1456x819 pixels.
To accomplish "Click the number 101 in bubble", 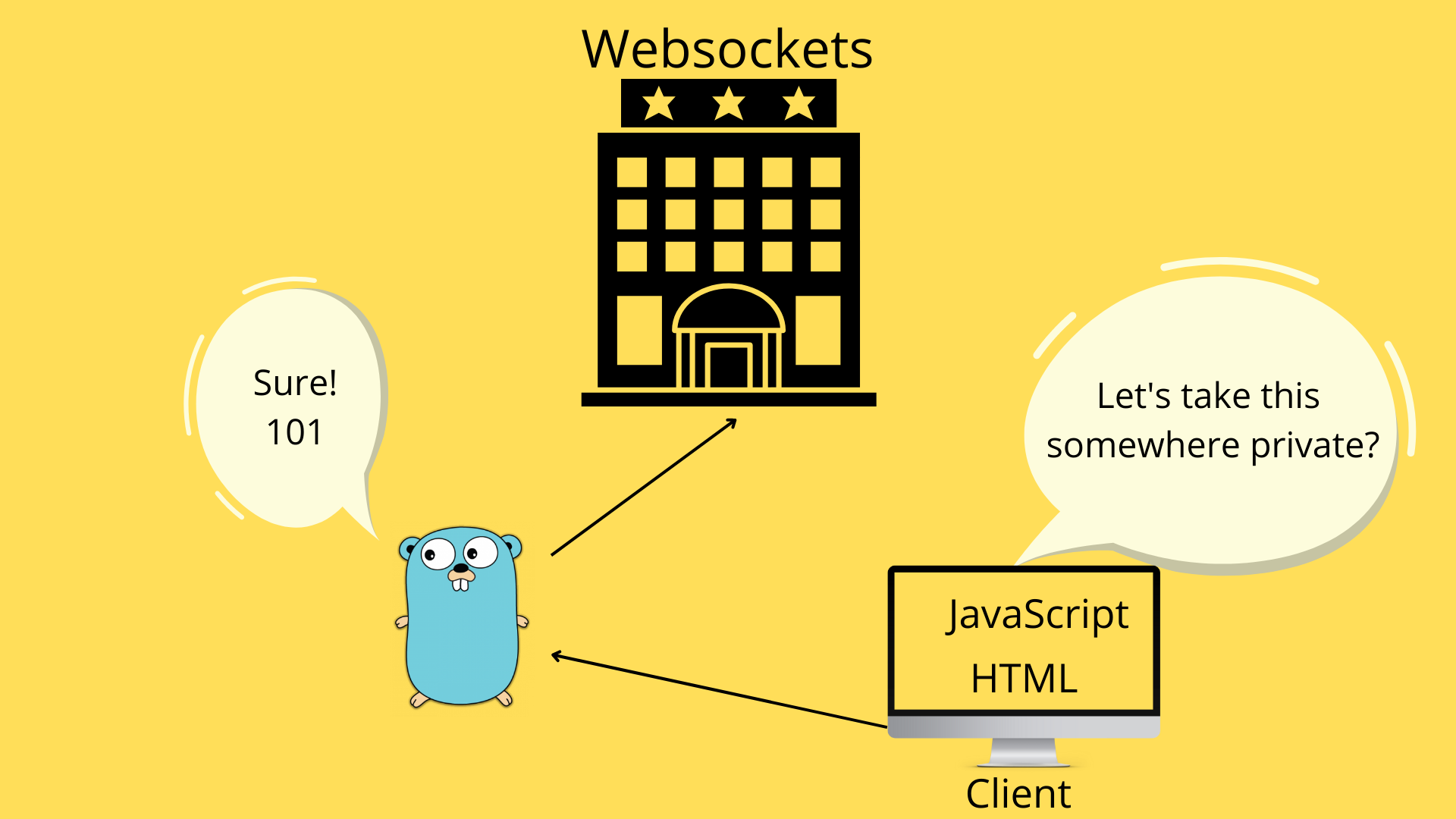I will point(294,432).
